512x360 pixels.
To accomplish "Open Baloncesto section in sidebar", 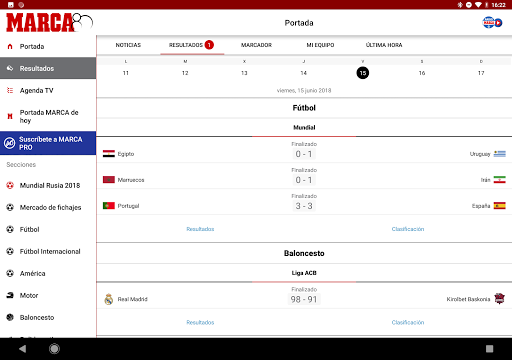I will (48, 317).
